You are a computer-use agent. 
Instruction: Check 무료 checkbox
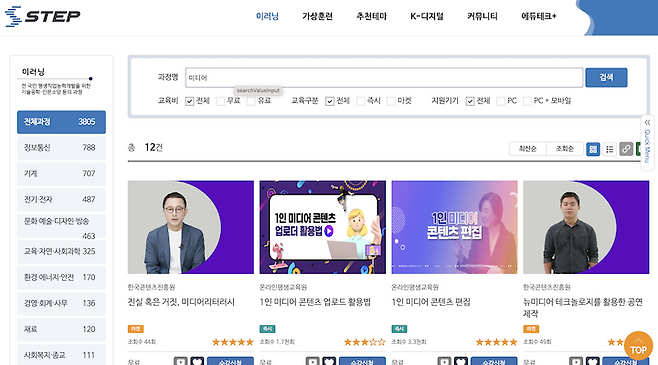coord(220,101)
